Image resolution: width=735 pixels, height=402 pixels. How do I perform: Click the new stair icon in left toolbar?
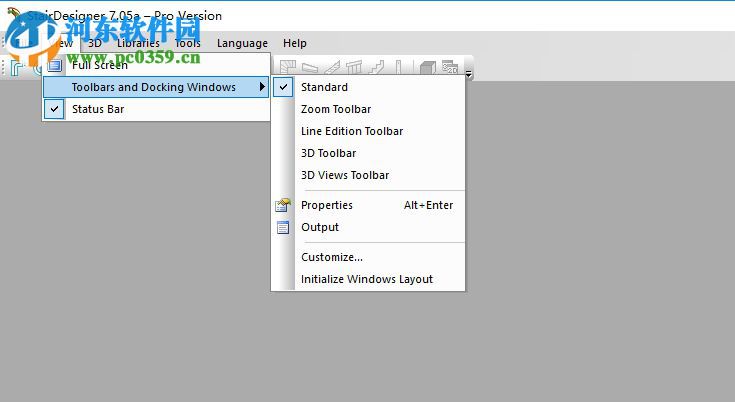coord(17,67)
